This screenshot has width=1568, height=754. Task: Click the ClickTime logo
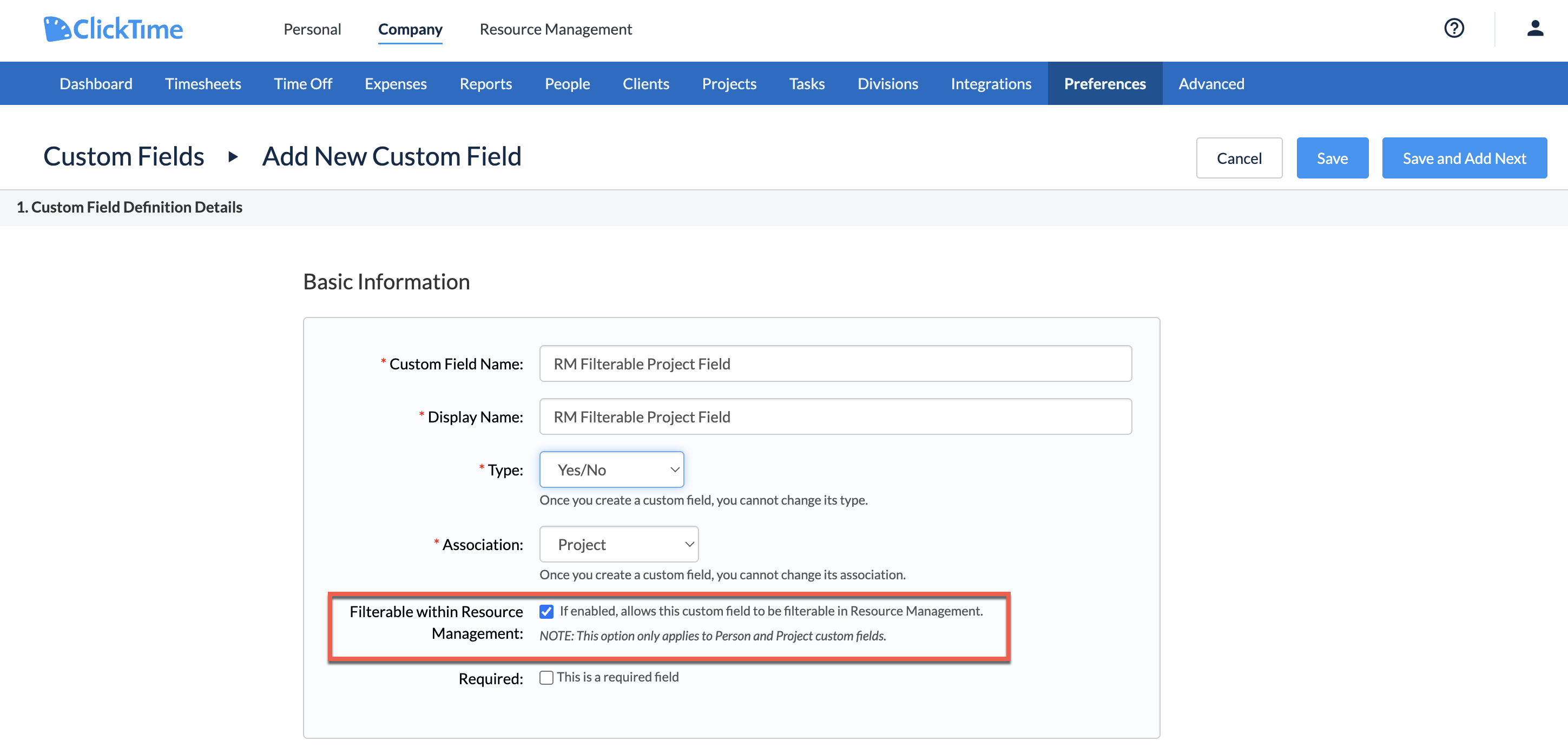pos(113,29)
